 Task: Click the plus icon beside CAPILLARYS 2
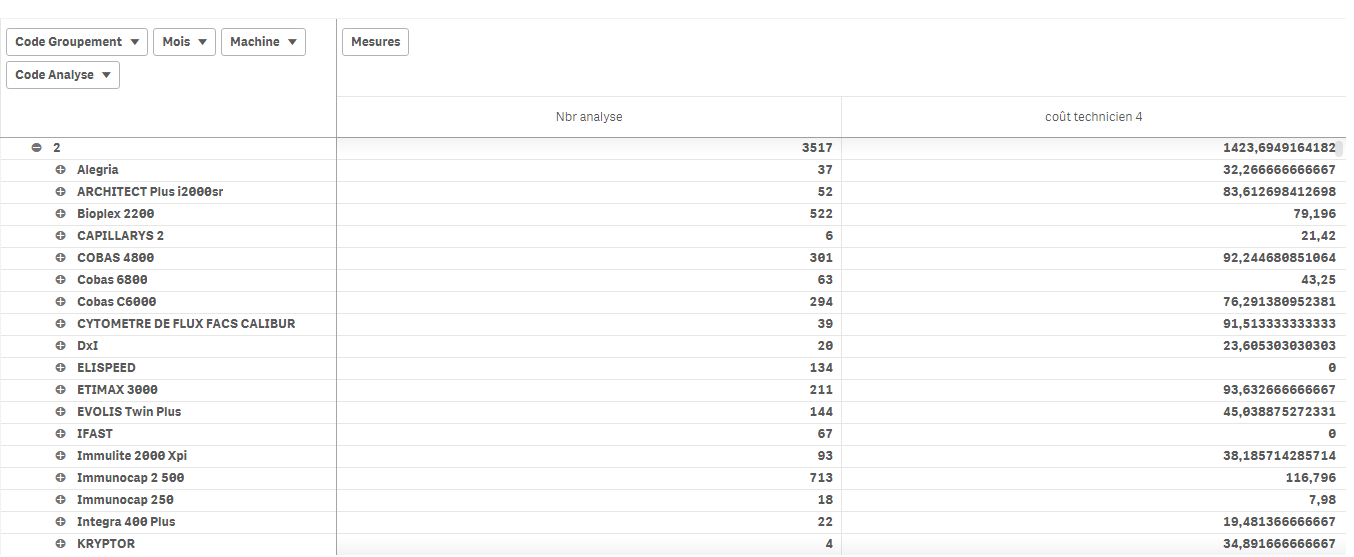coord(61,236)
